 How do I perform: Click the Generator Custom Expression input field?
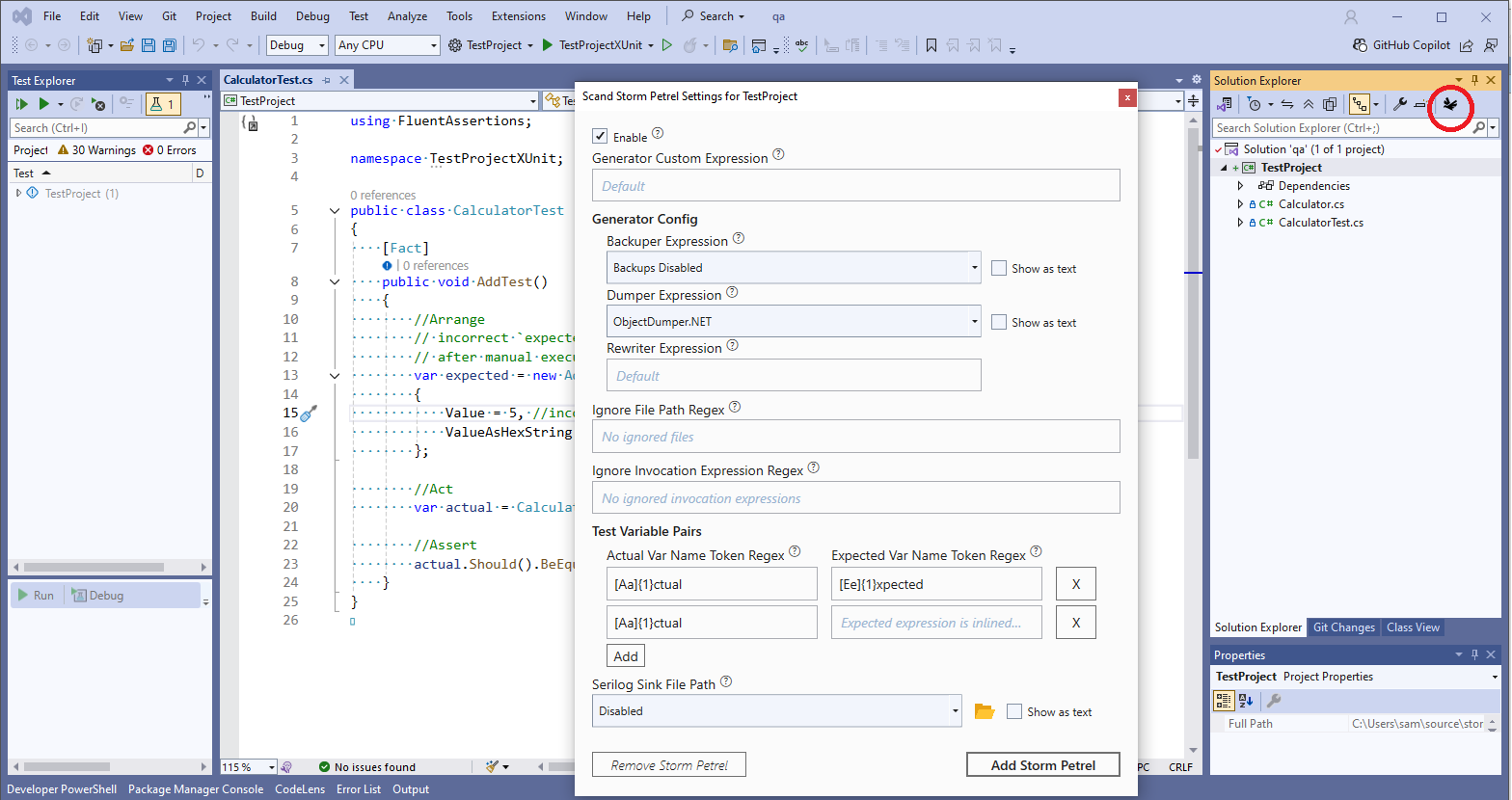pyautogui.click(x=856, y=186)
